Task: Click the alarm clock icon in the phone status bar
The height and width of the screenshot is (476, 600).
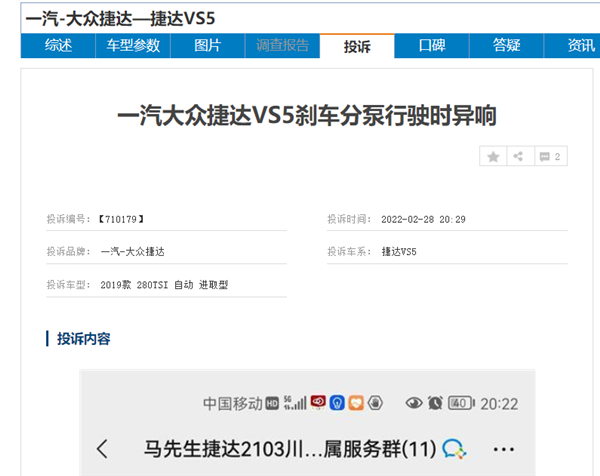Action: click(435, 403)
